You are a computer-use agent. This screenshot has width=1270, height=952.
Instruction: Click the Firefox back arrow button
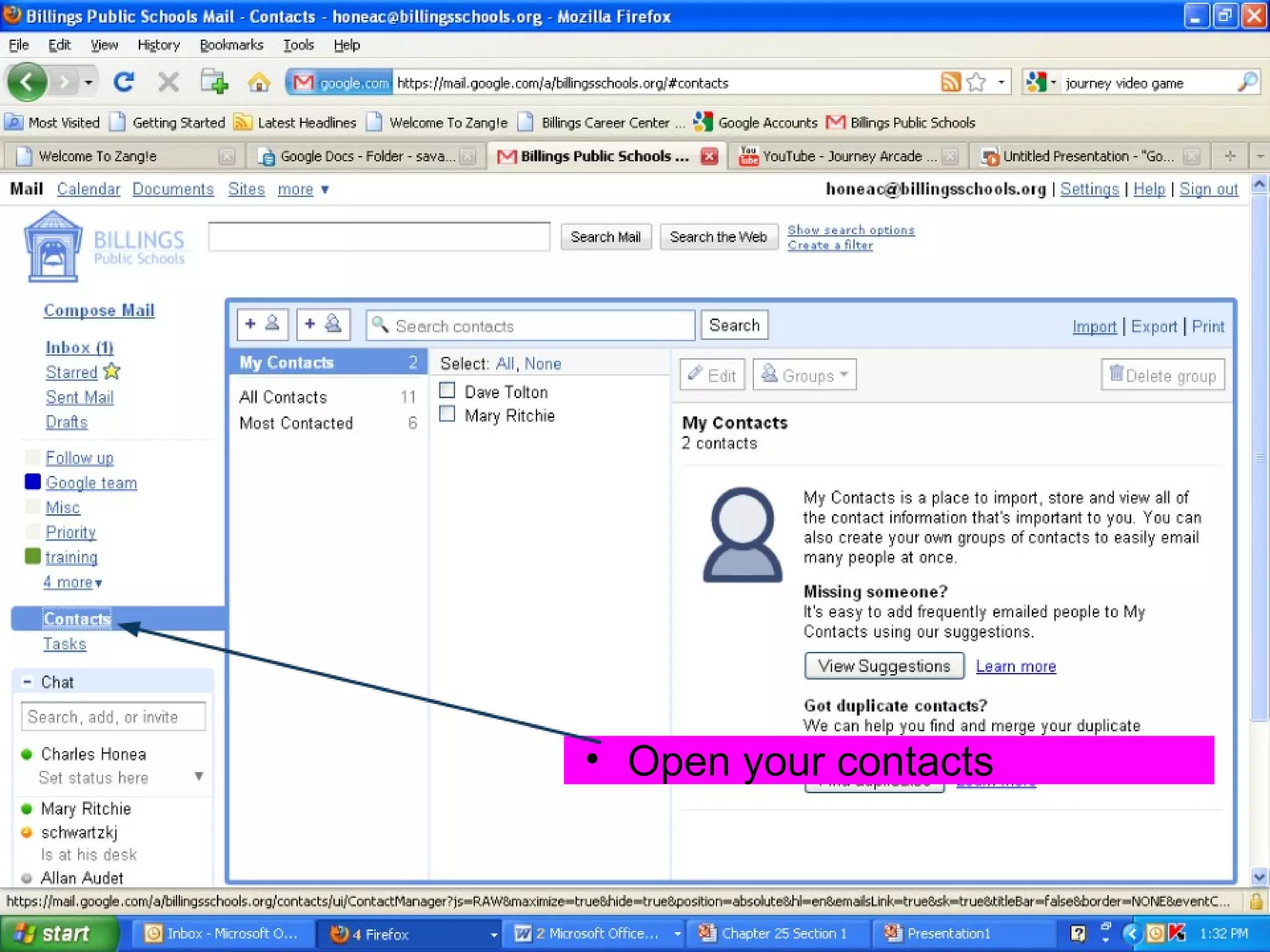tap(27, 82)
